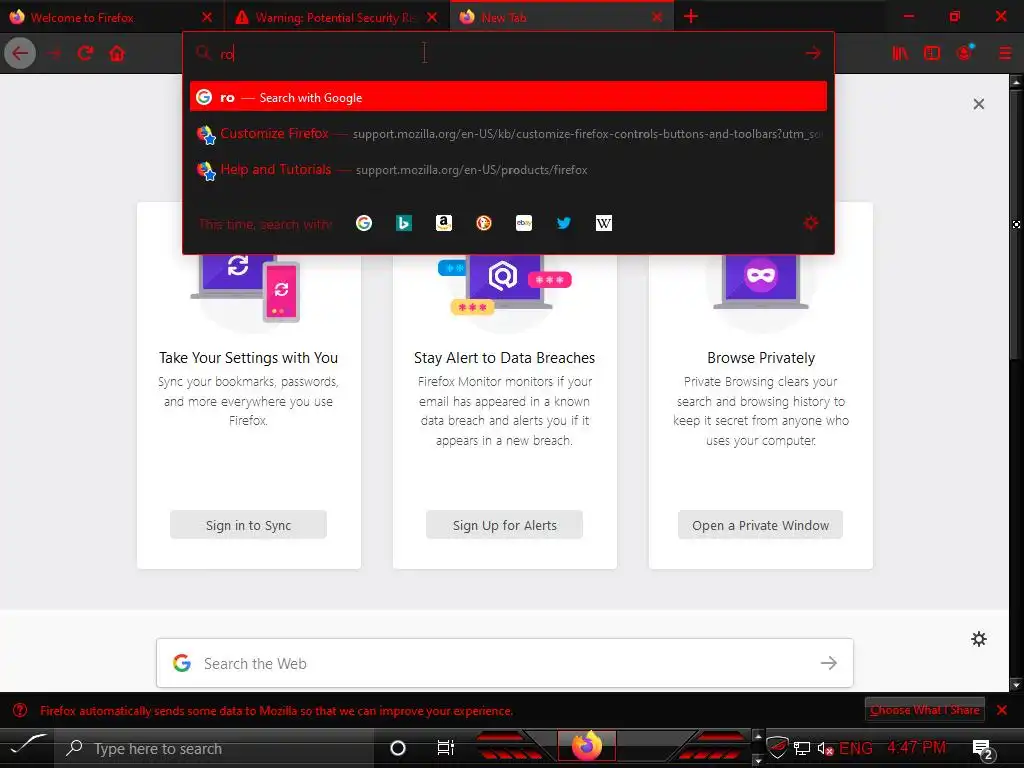Dismiss the onboarding cards section
This screenshot has height=768, width=1024.
click(x=978, y=104)
